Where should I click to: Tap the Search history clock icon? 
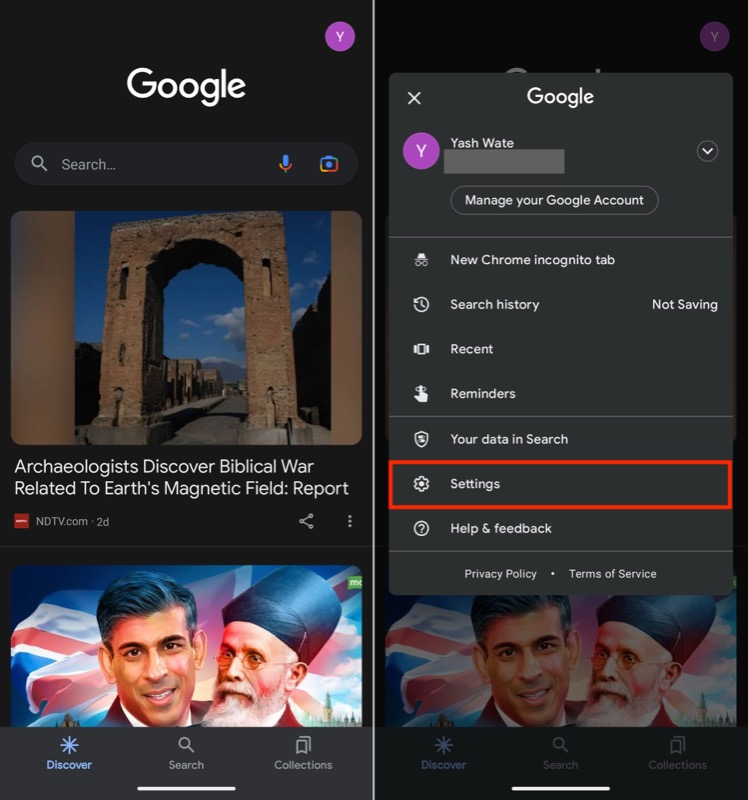(421, 305)
